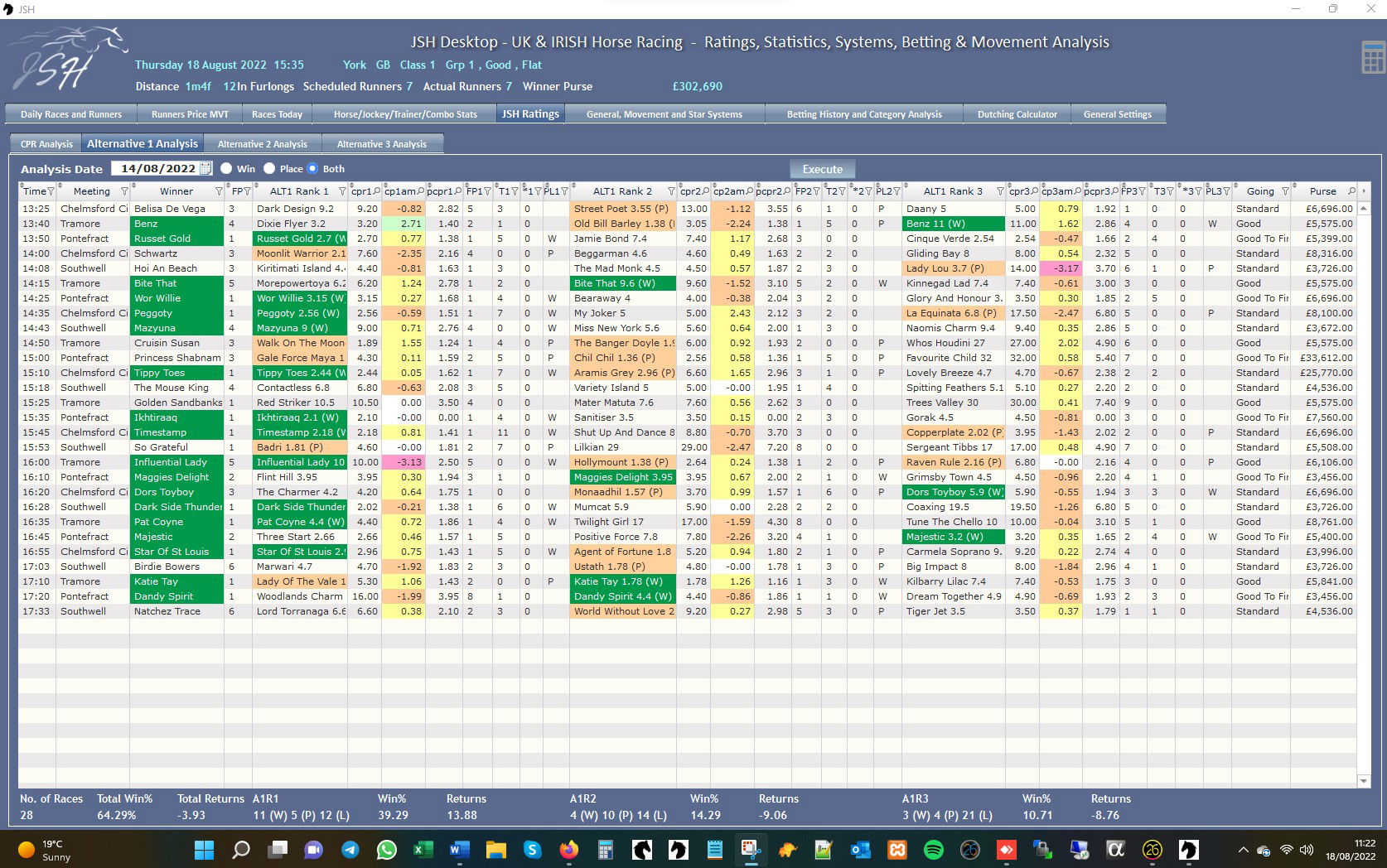Open Windows Start menu
Image resolution: width=1387 pixels, height=868 pixels.
click(x=204, y=850)
